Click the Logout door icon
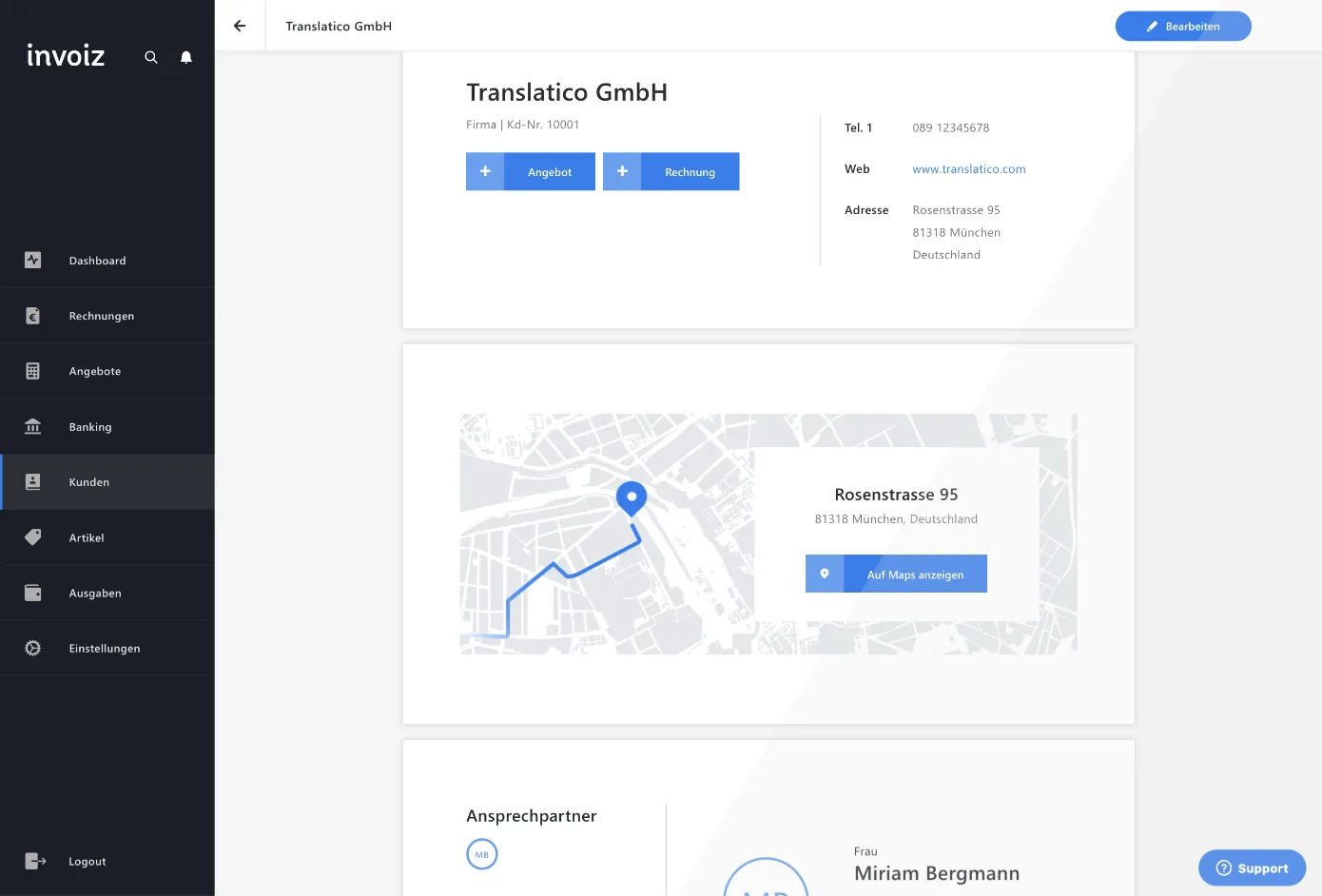 pos(35,861)
